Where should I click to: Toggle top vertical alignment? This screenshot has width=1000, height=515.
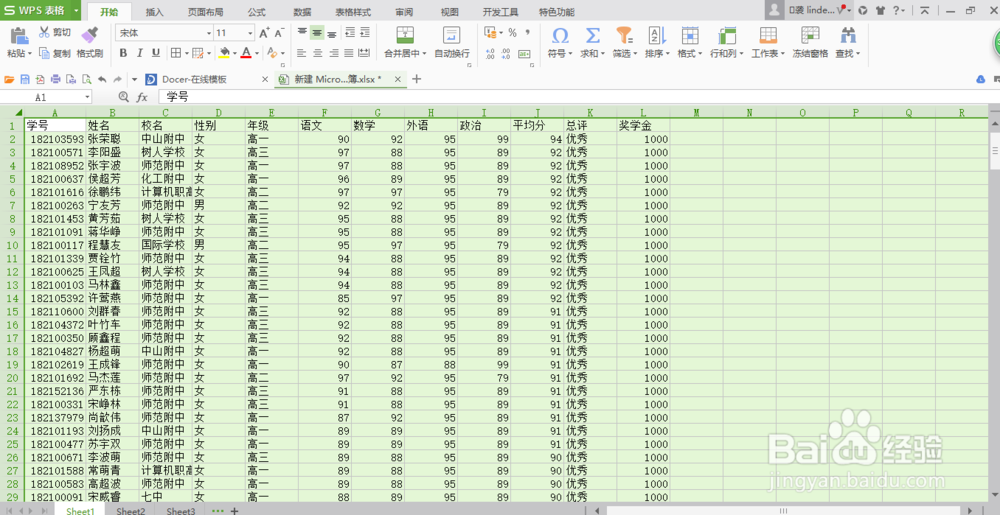302,33
